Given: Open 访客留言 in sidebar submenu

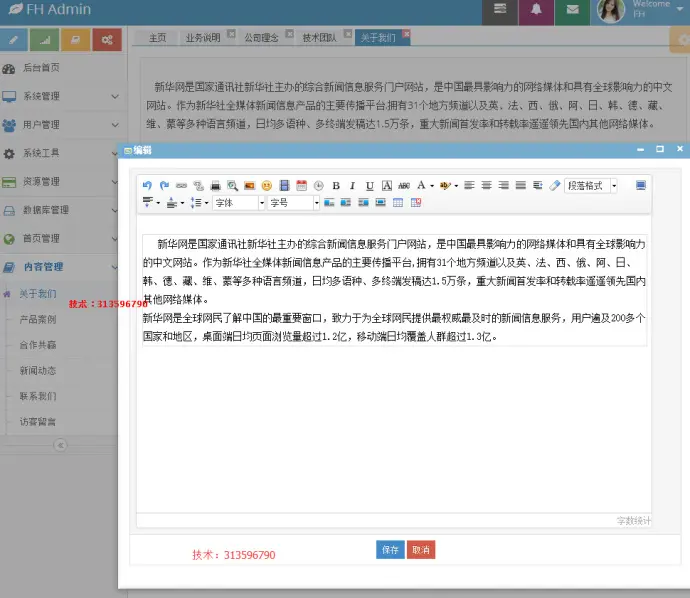Looking at the screenshot, I should (38, 422).
